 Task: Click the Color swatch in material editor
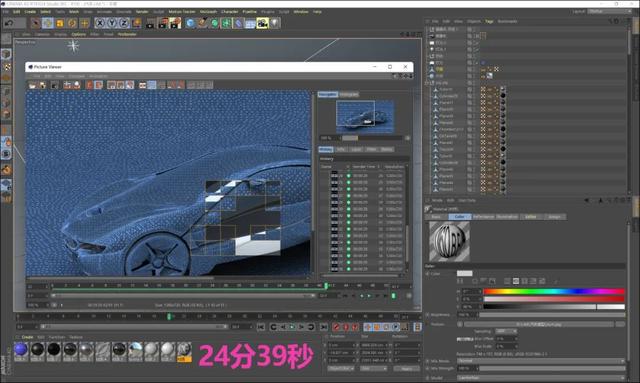click(464, 274)
